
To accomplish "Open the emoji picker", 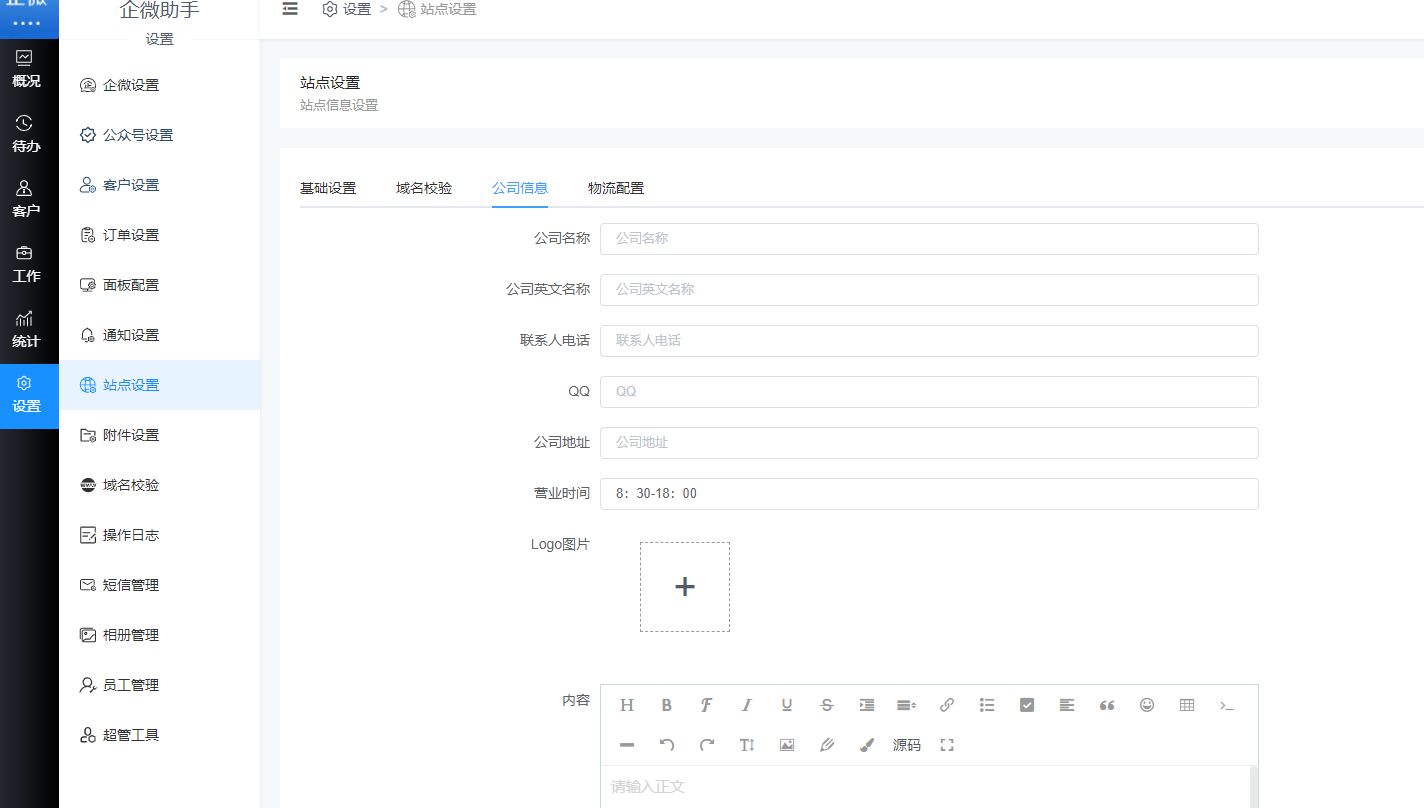I will (1147, 705).
